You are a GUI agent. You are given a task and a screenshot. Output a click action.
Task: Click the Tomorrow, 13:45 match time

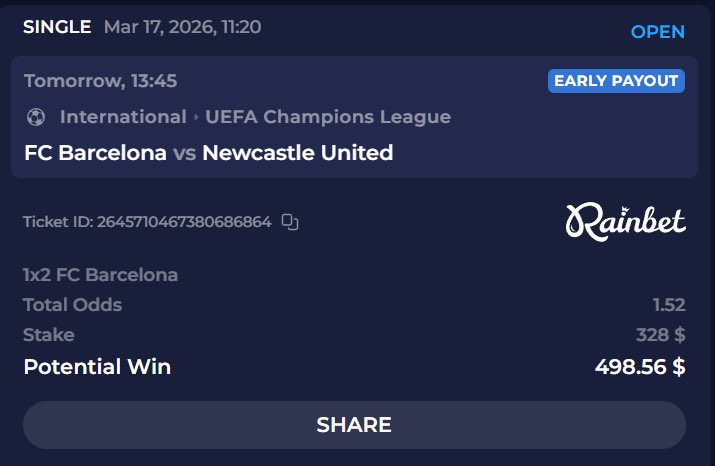point(100,81)
